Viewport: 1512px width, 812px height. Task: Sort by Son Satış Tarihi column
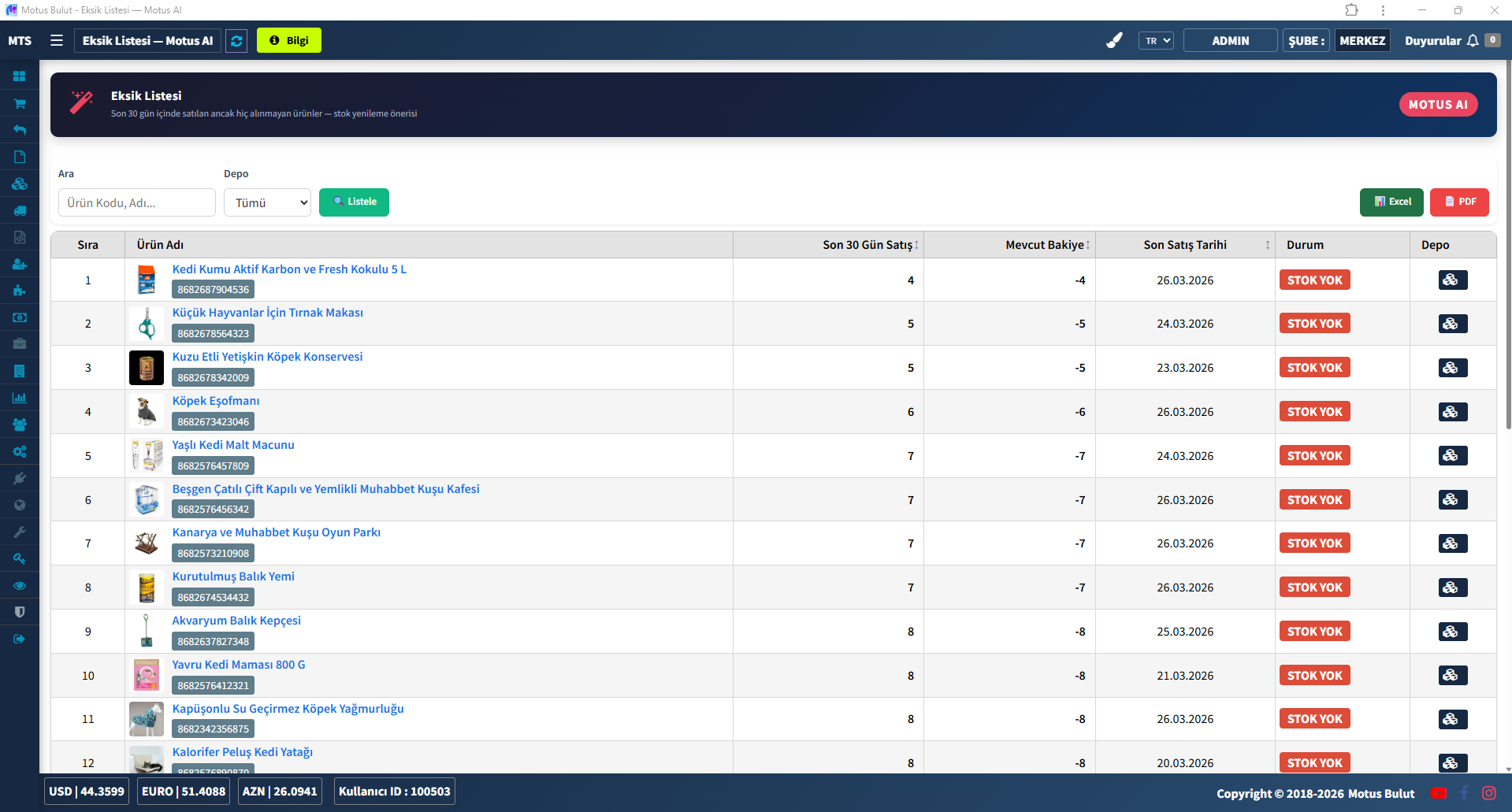1185,245
